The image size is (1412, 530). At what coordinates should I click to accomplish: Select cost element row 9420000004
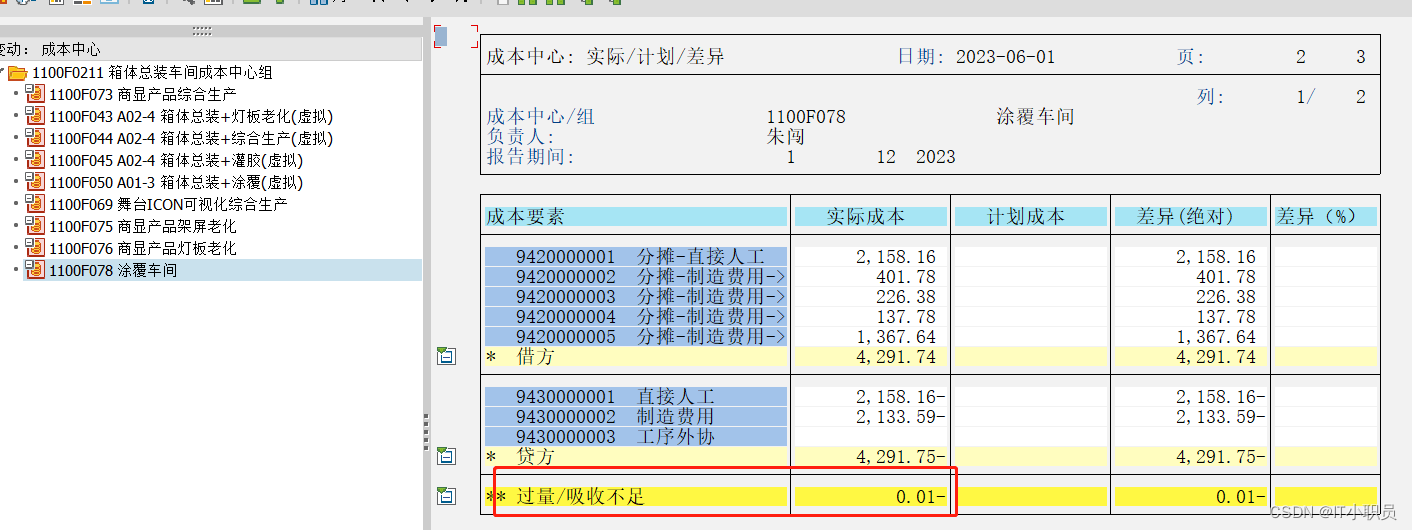(636, 317)
